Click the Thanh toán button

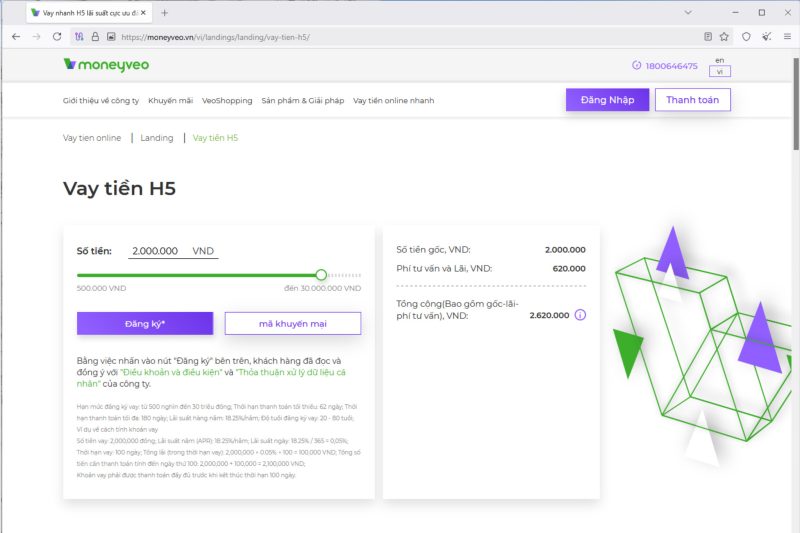click(x=692, y=99)
